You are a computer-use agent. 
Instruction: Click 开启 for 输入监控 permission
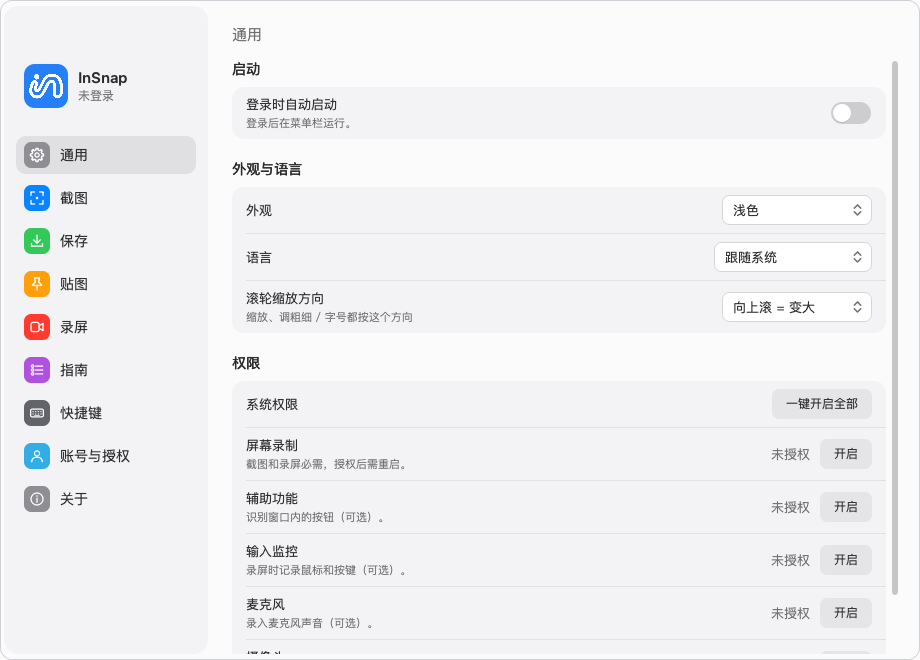coord(845,560)
